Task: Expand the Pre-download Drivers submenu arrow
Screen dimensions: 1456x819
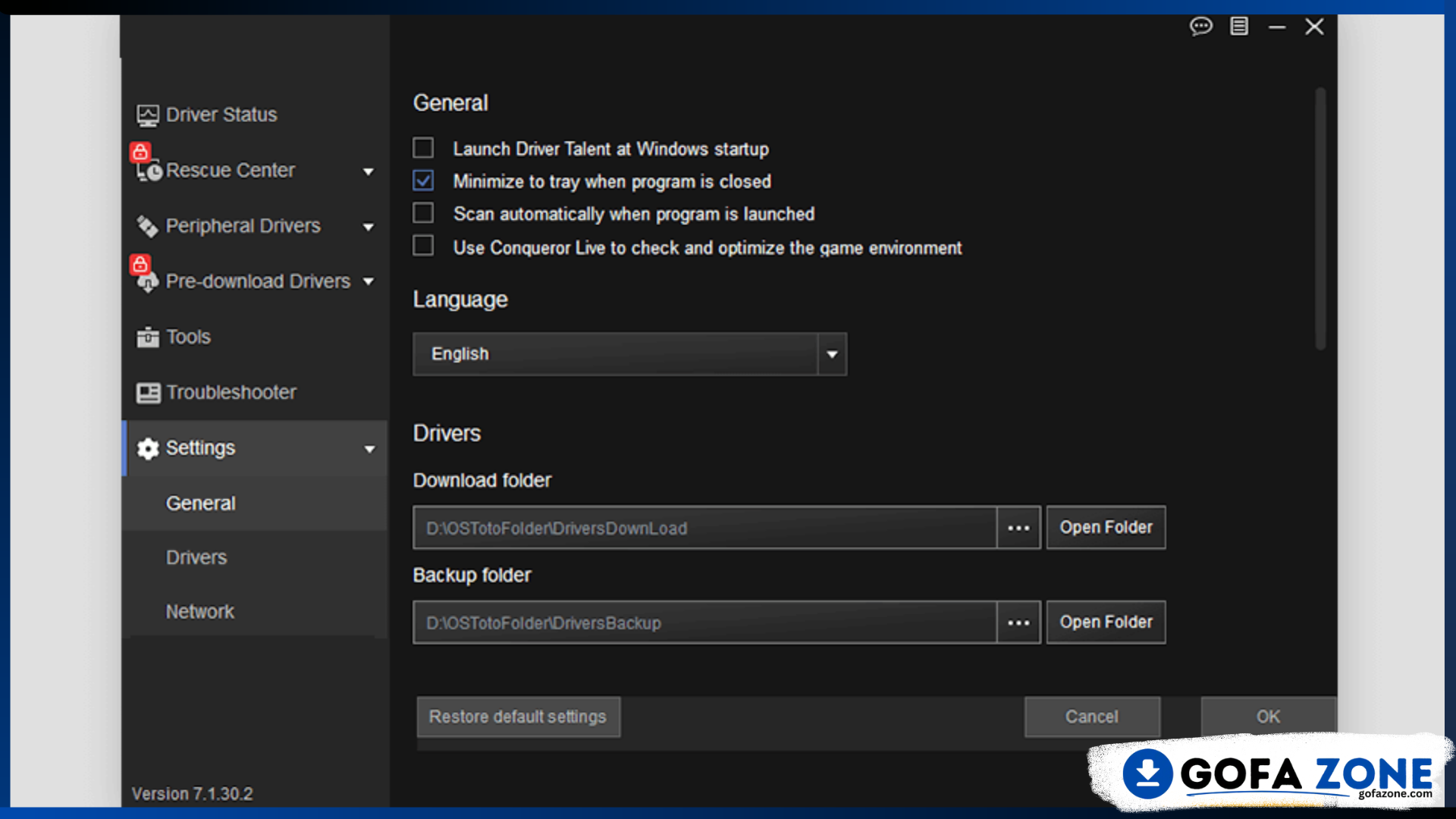Action: point(369,281)
